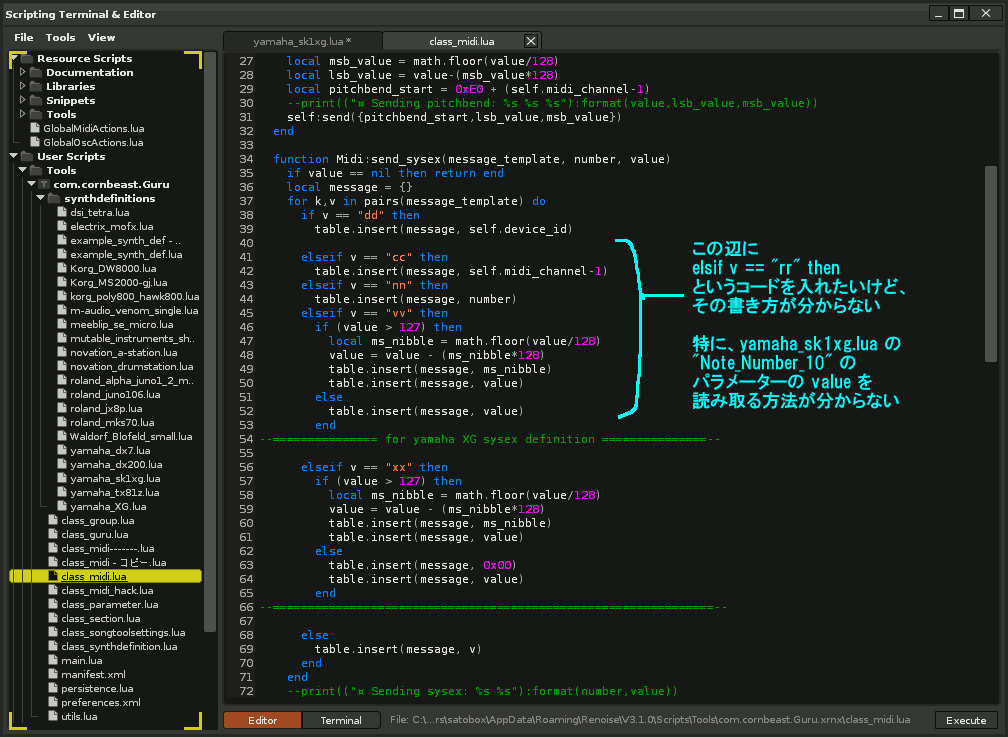
Task: Select the class_midi.lua tab
Action: pos(462,41)
